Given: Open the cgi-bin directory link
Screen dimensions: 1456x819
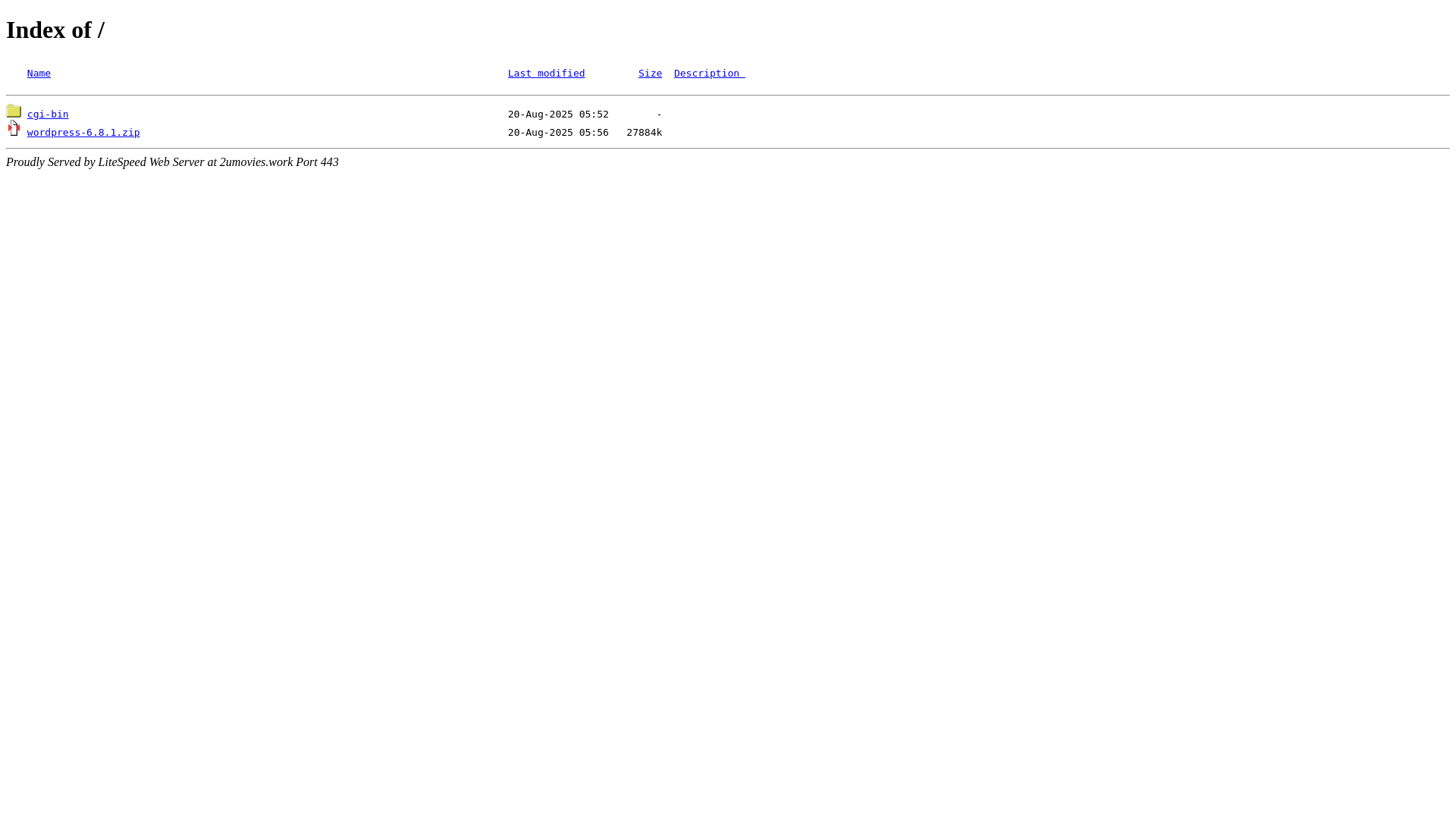Looking at the screenshot, I should 48,115.
